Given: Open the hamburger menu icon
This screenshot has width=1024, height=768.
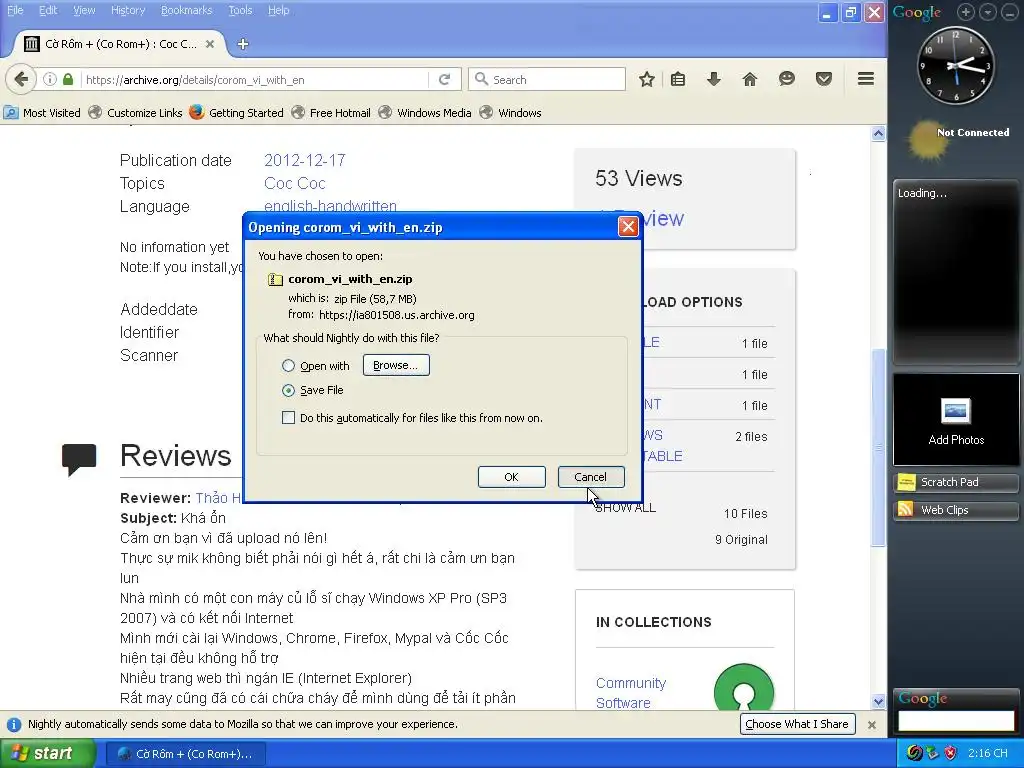Looking at the screenshot, I should click(x=866, y=79).
